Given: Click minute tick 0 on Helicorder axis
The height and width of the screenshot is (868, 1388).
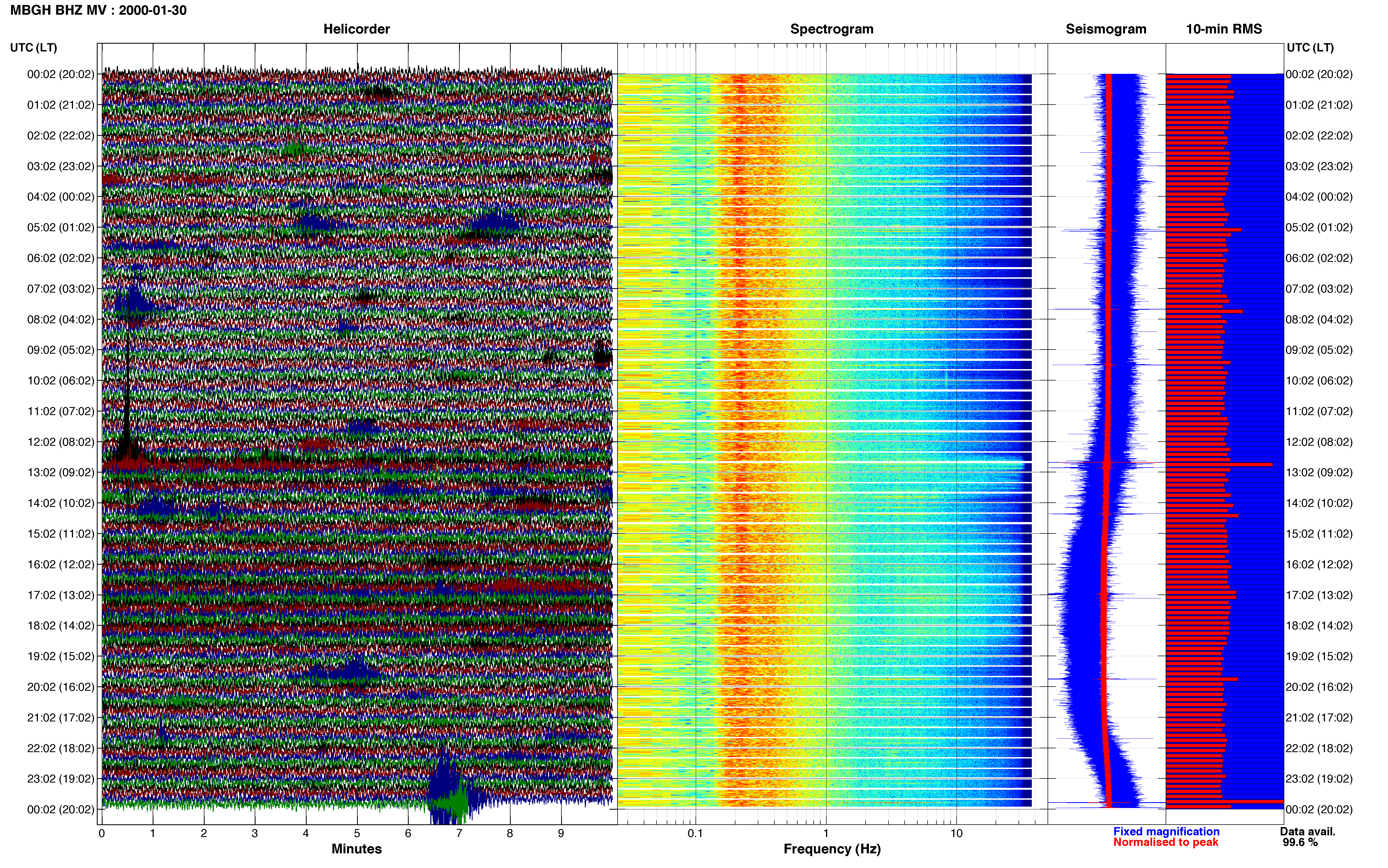Looking at the screenshot, I should click(x=101, y=833).
